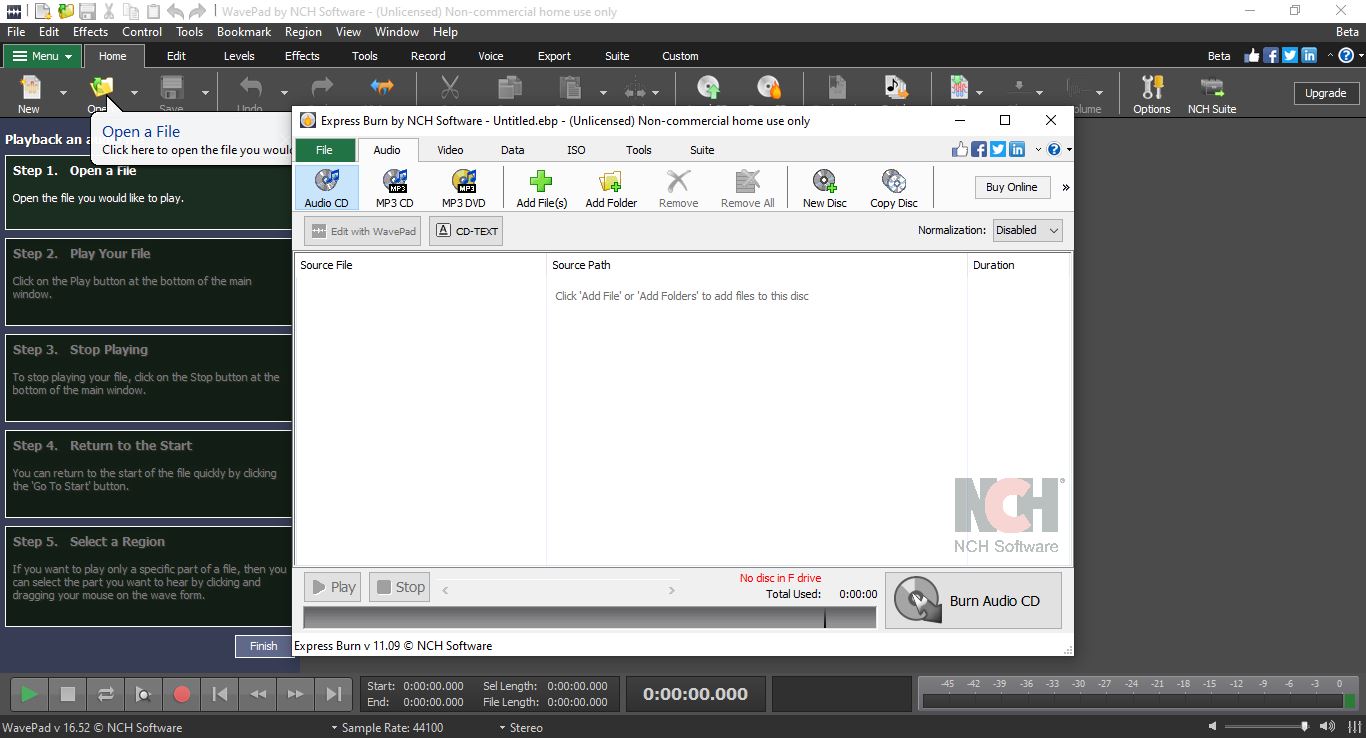Select Audio CD disc type in Express Burn
Image resolution: width=1366 pixels, height=738 pixels.
[x=326, y=187]
